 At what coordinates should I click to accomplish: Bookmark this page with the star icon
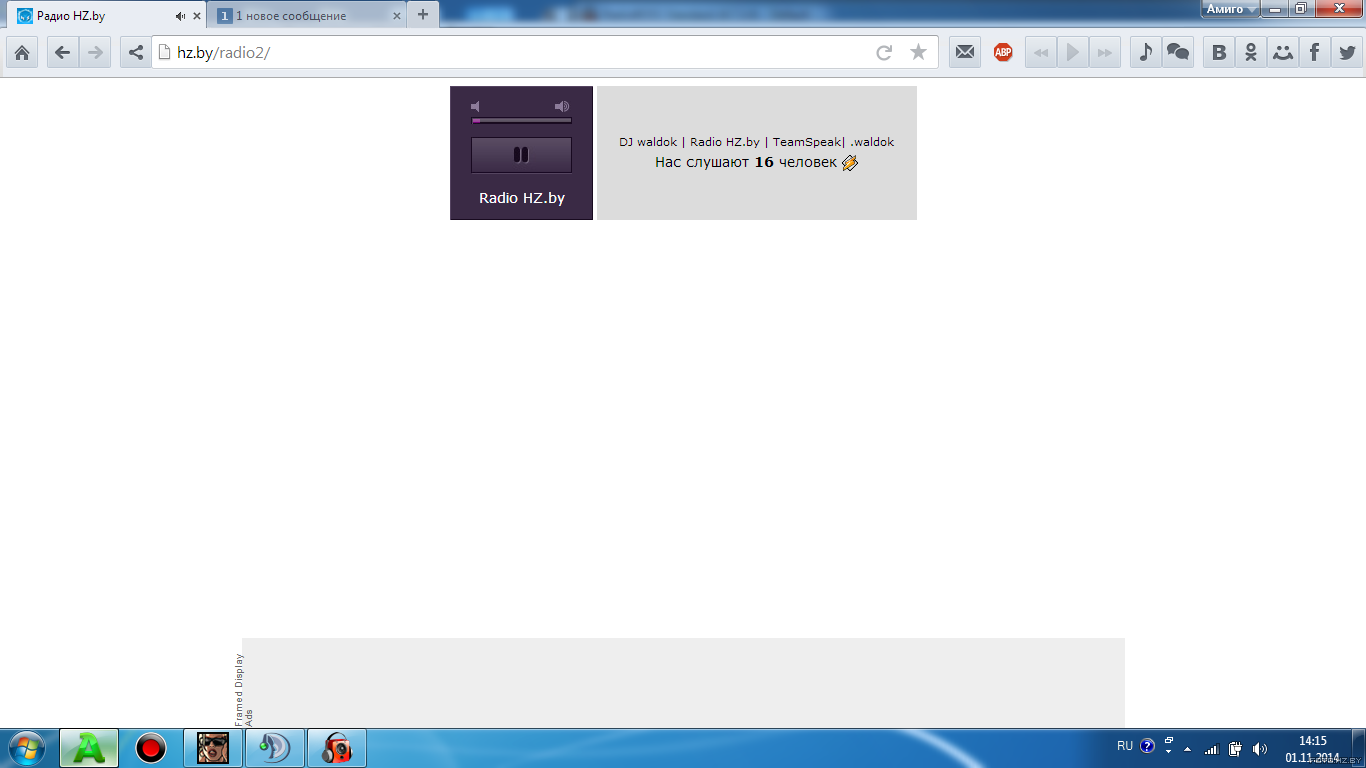918,52
